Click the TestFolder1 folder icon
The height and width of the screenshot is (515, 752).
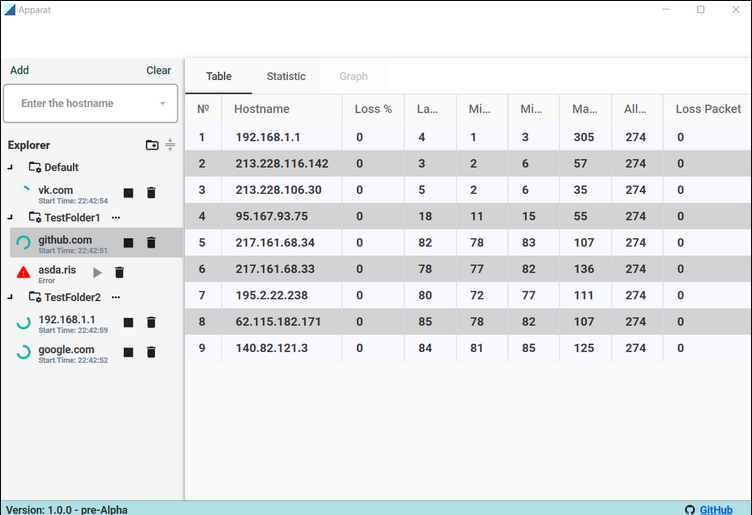tap(35, 217)
